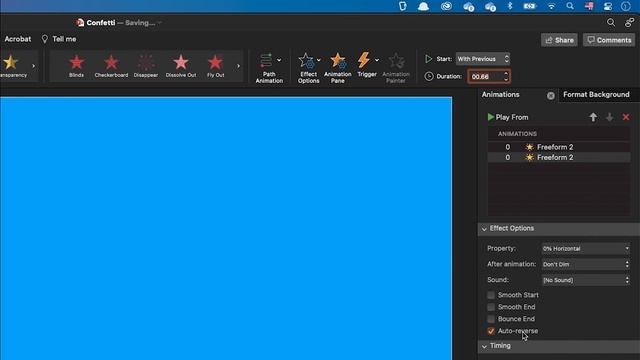Screen dimensions: 640x360
Task: Click the blue slide canvas
Action: [x=226, y=229]
